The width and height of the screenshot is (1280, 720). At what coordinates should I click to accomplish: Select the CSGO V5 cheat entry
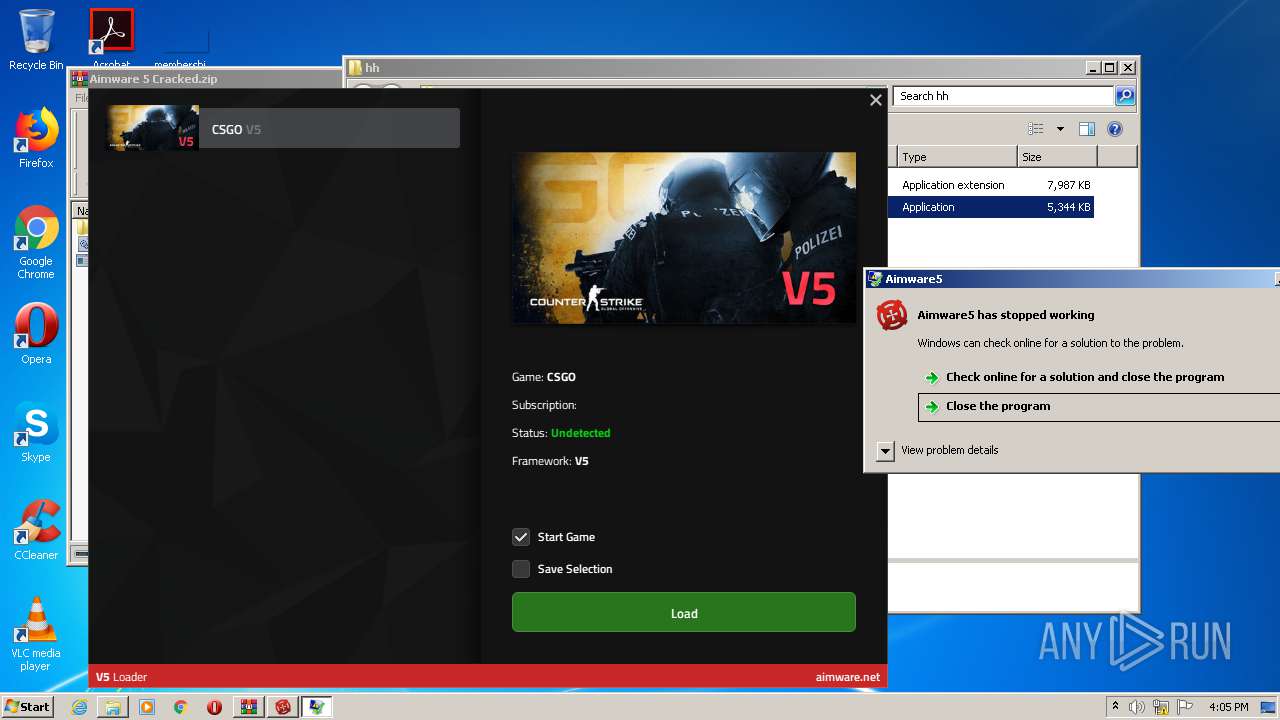click(283, 128)
